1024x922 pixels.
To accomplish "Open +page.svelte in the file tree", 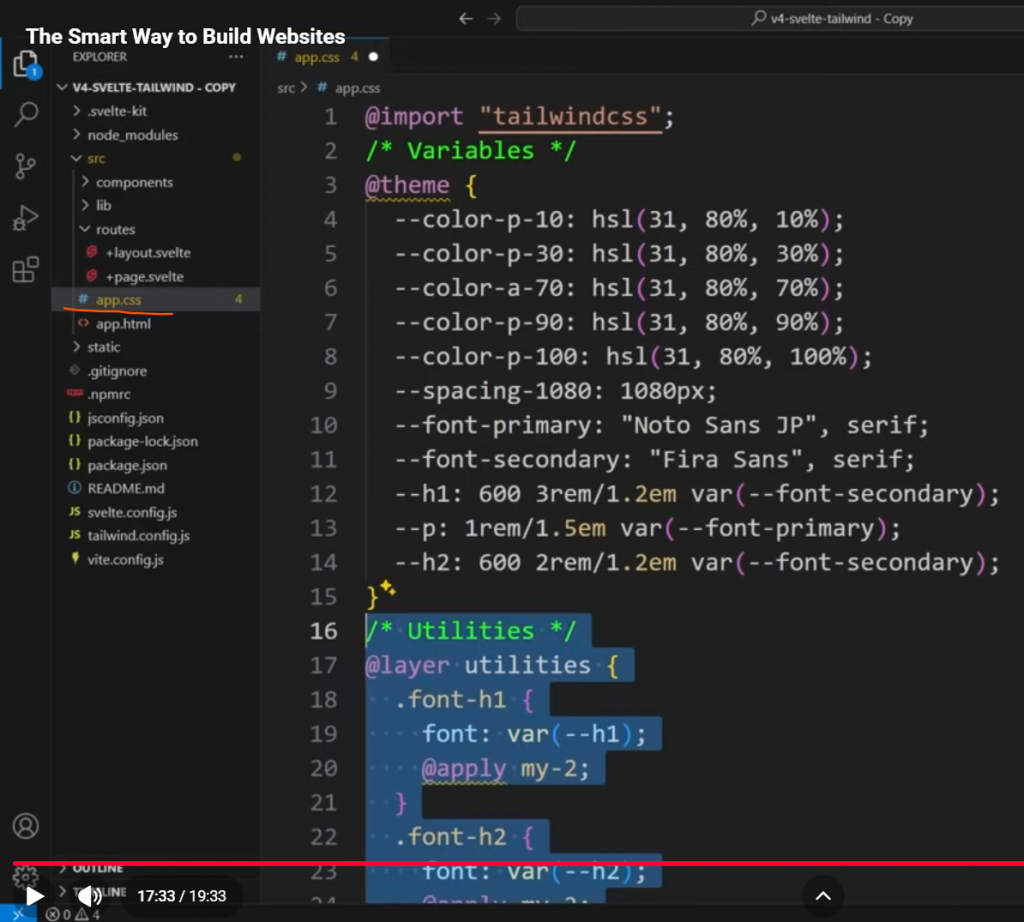I will tap(144, 277).
